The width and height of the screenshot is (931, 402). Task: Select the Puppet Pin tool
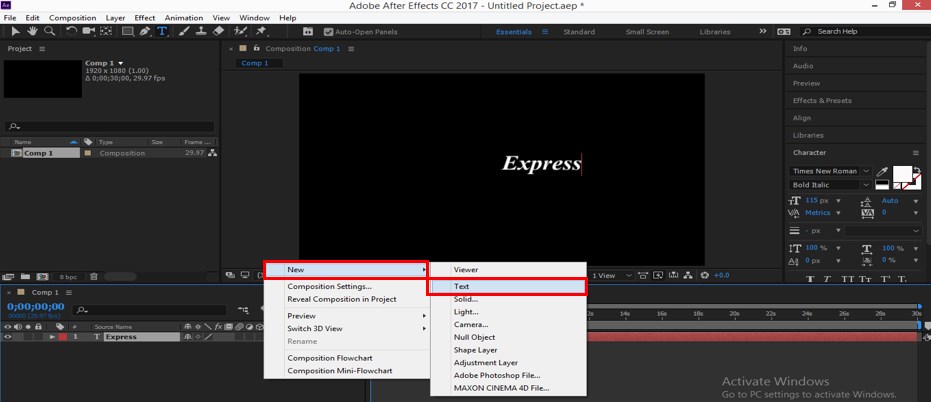(261, 31)
